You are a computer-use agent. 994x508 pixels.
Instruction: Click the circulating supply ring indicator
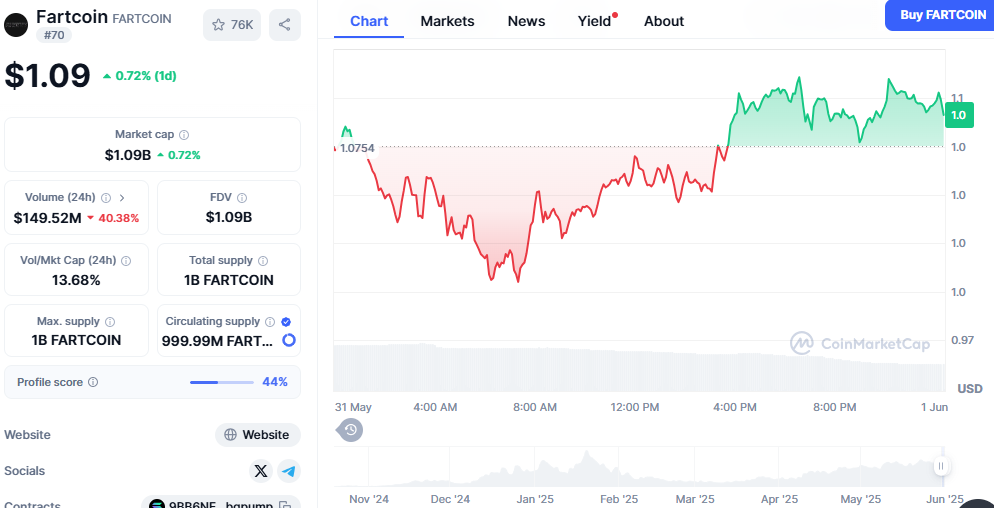click(x=289, y=340)
